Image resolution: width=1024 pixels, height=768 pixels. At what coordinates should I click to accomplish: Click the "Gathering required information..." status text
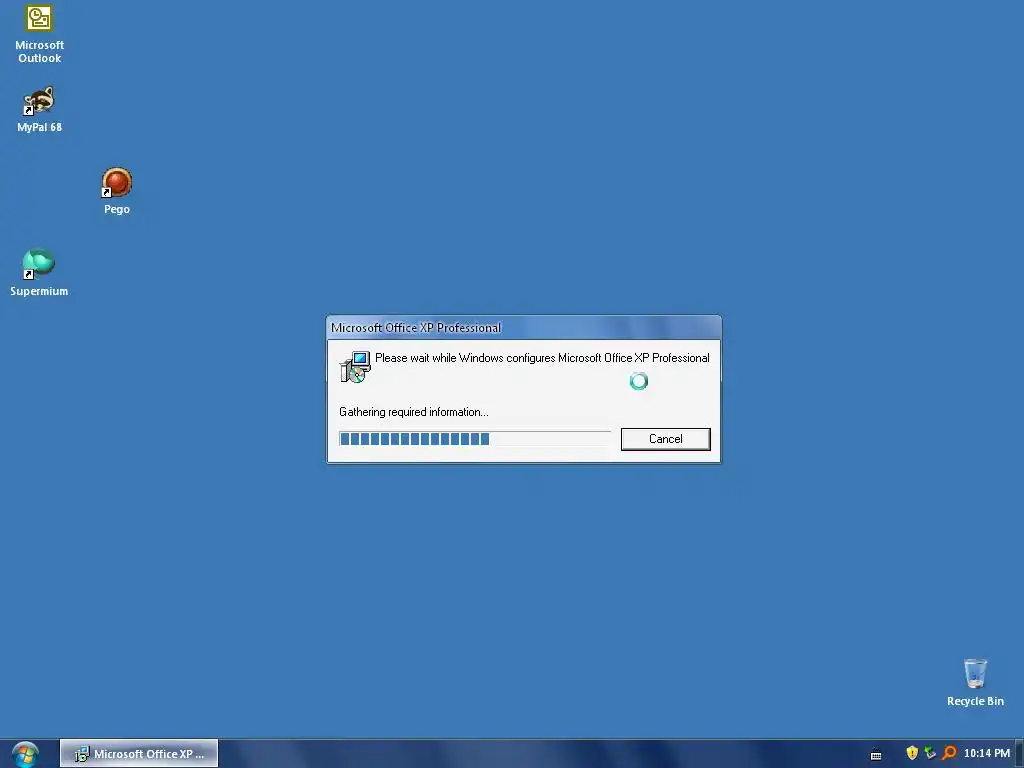tap(413, 412)
